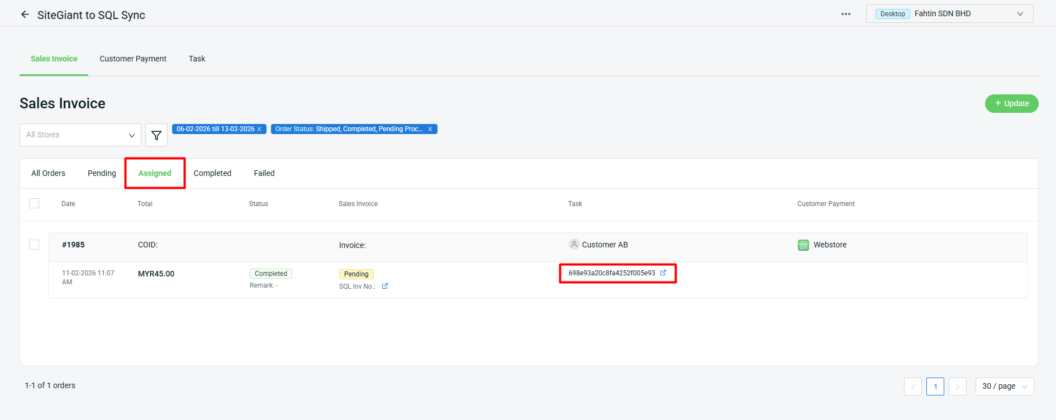
Task: Open task link 698e93a20c8fa4252f005e93
Action: click(611, 273)
